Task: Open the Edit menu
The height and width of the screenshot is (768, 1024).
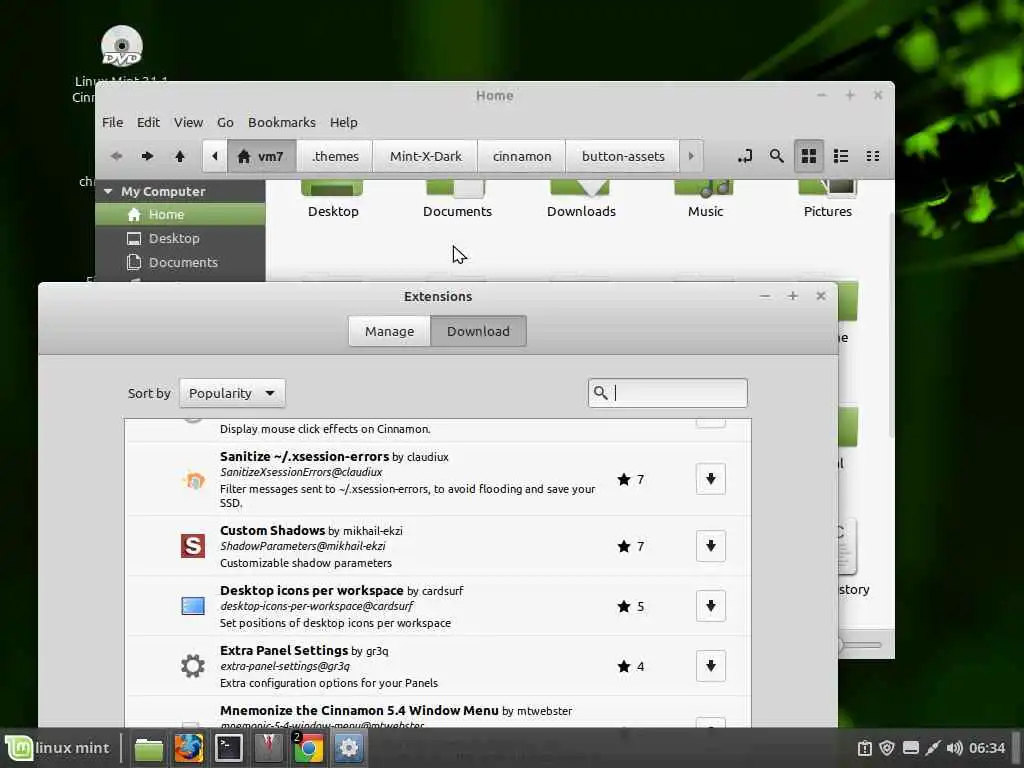Action: (x=148, y=122)
